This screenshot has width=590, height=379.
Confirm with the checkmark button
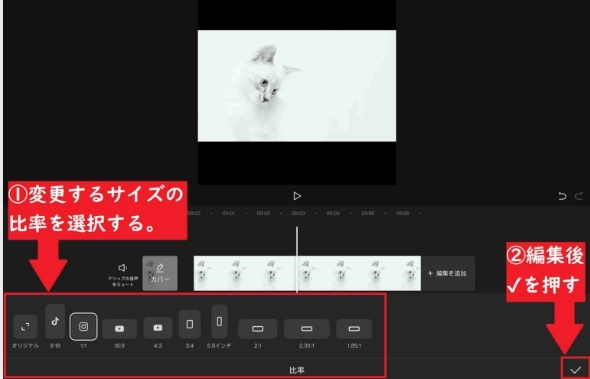[x=575, y=370]
